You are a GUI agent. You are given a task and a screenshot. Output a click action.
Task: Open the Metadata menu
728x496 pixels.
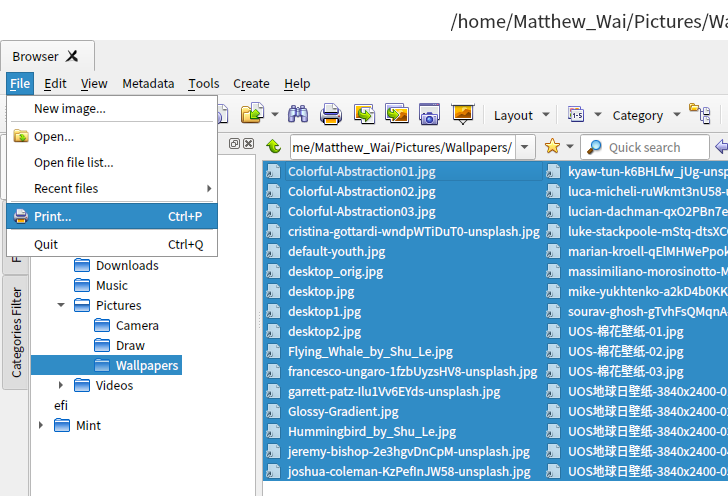point(148,84)
